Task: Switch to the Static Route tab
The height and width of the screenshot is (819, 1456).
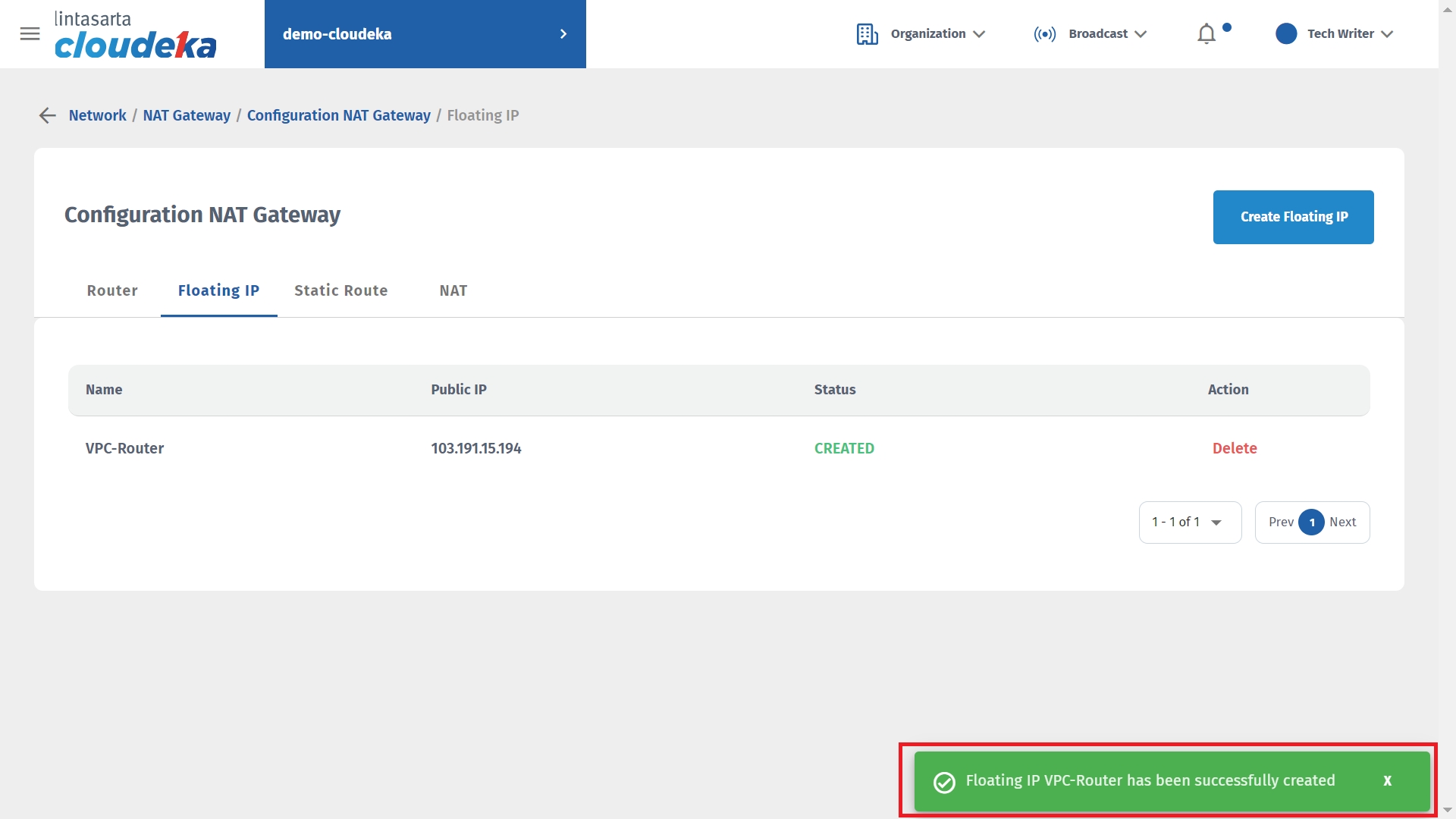Action: coord(340,290)
